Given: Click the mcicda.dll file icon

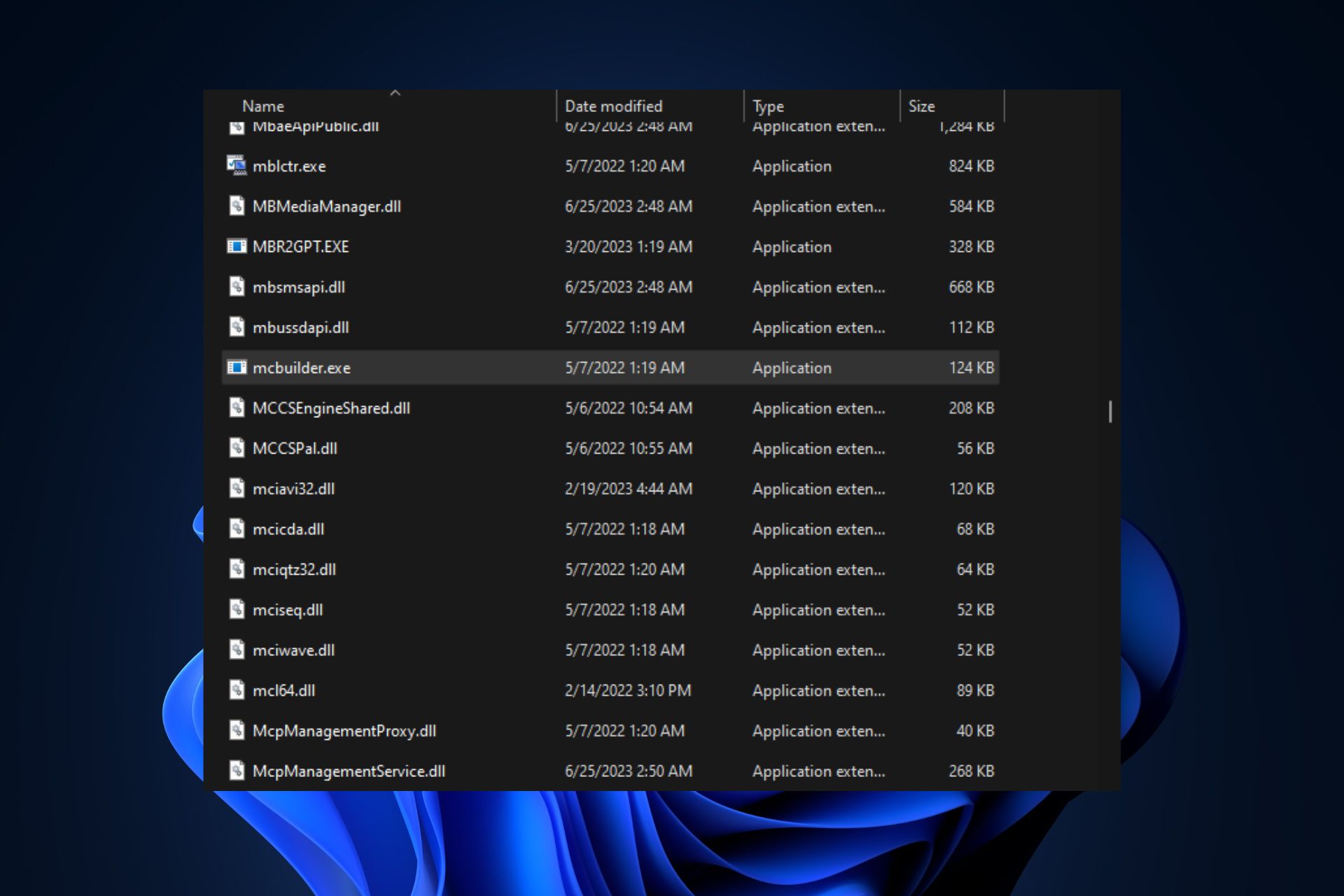Looking at the screenshot, I should click(237, 528).
